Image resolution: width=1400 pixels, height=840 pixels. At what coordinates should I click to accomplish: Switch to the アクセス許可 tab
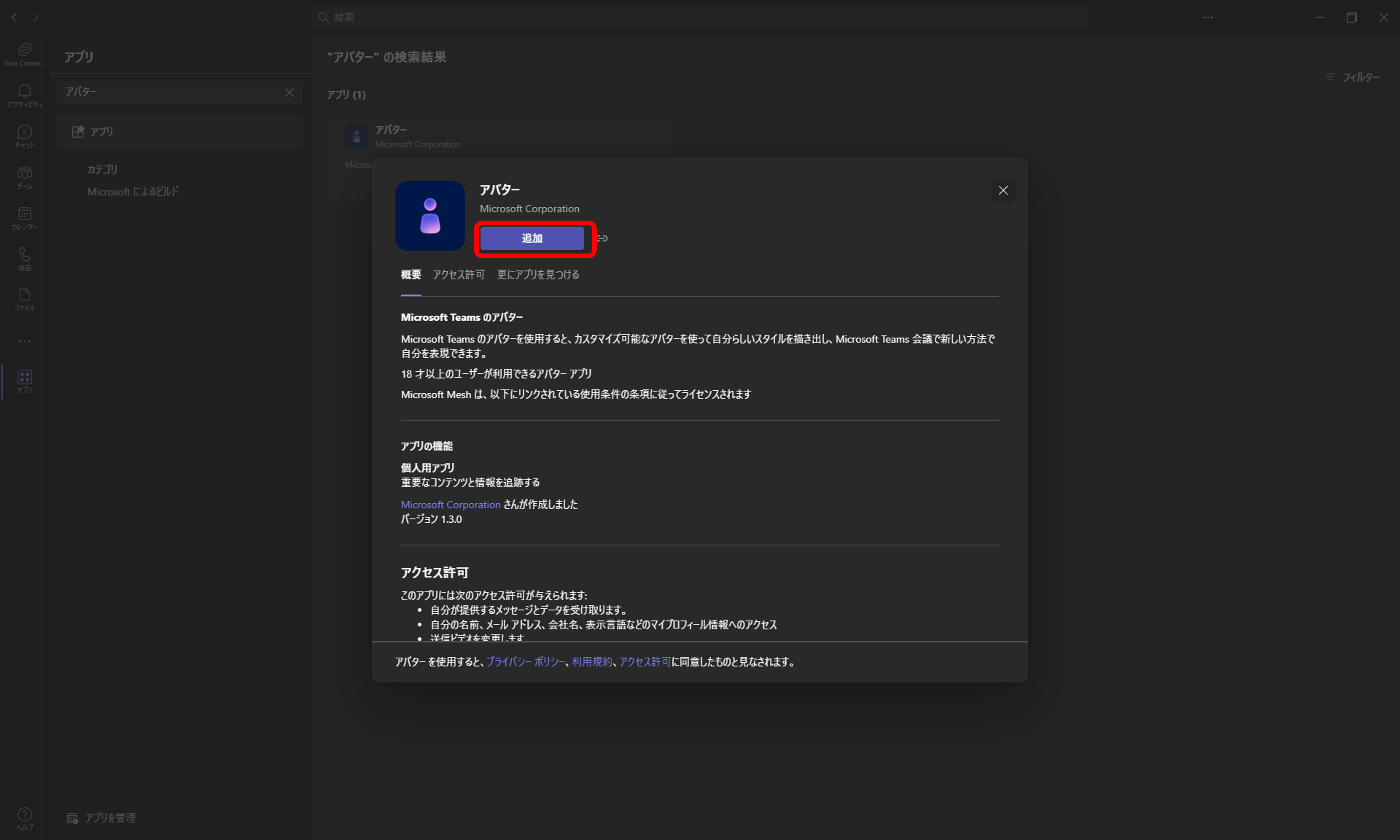click(459, 275)
